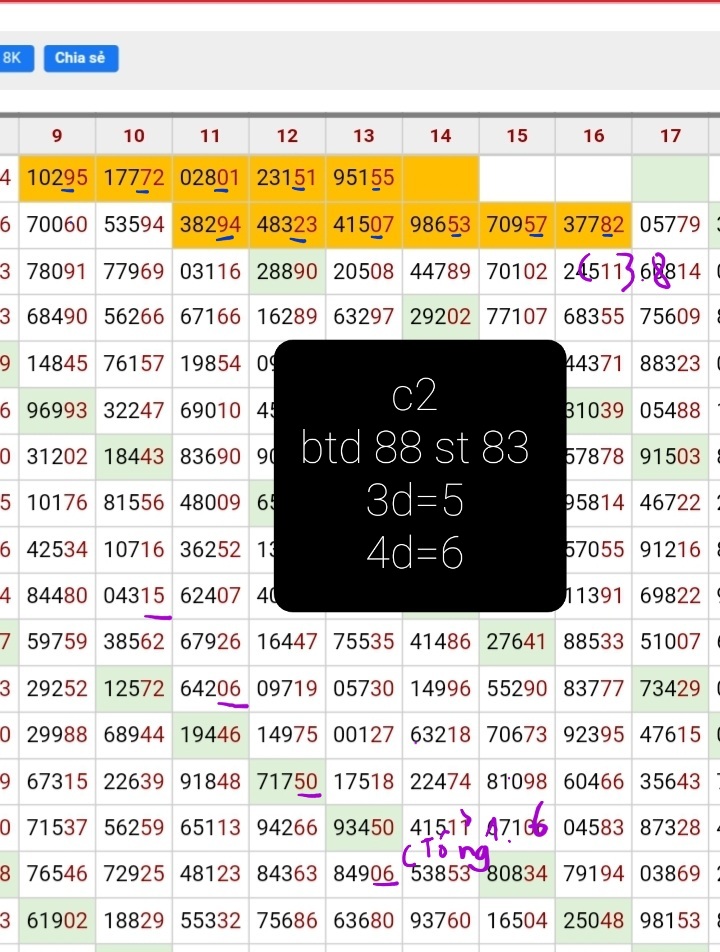Screen dimensions: 720x952
Task: Click cell 68355 in column 16
Action: 593,318
